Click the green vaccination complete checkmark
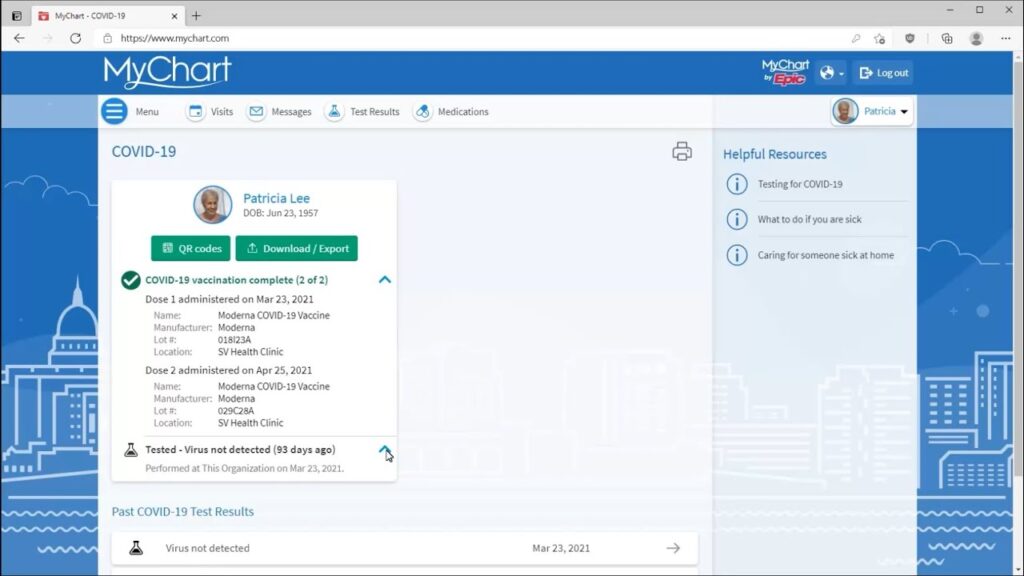The width and height of the screenshot is (1024, 576). coord(131,280)
